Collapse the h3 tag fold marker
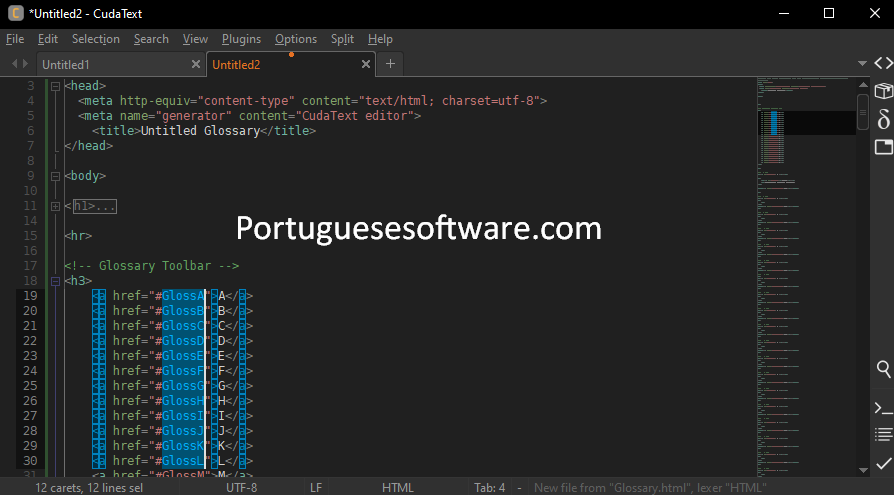This screenshot has height=495, width=894. (55, 281)
